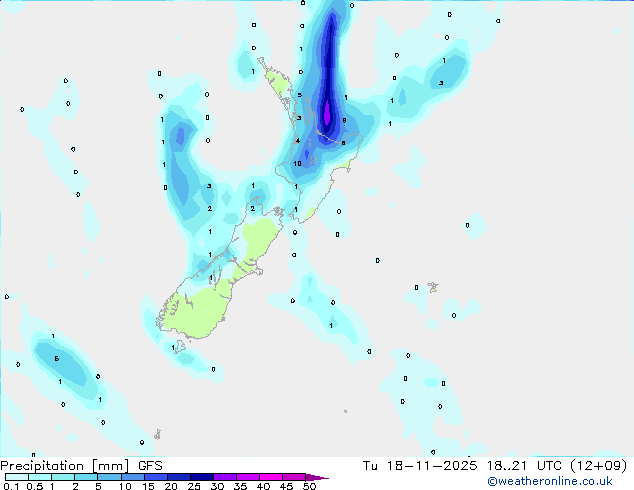Click the 0.5–1 mm legend color swatch
The image size is (634, 490).
click(40, 477)
